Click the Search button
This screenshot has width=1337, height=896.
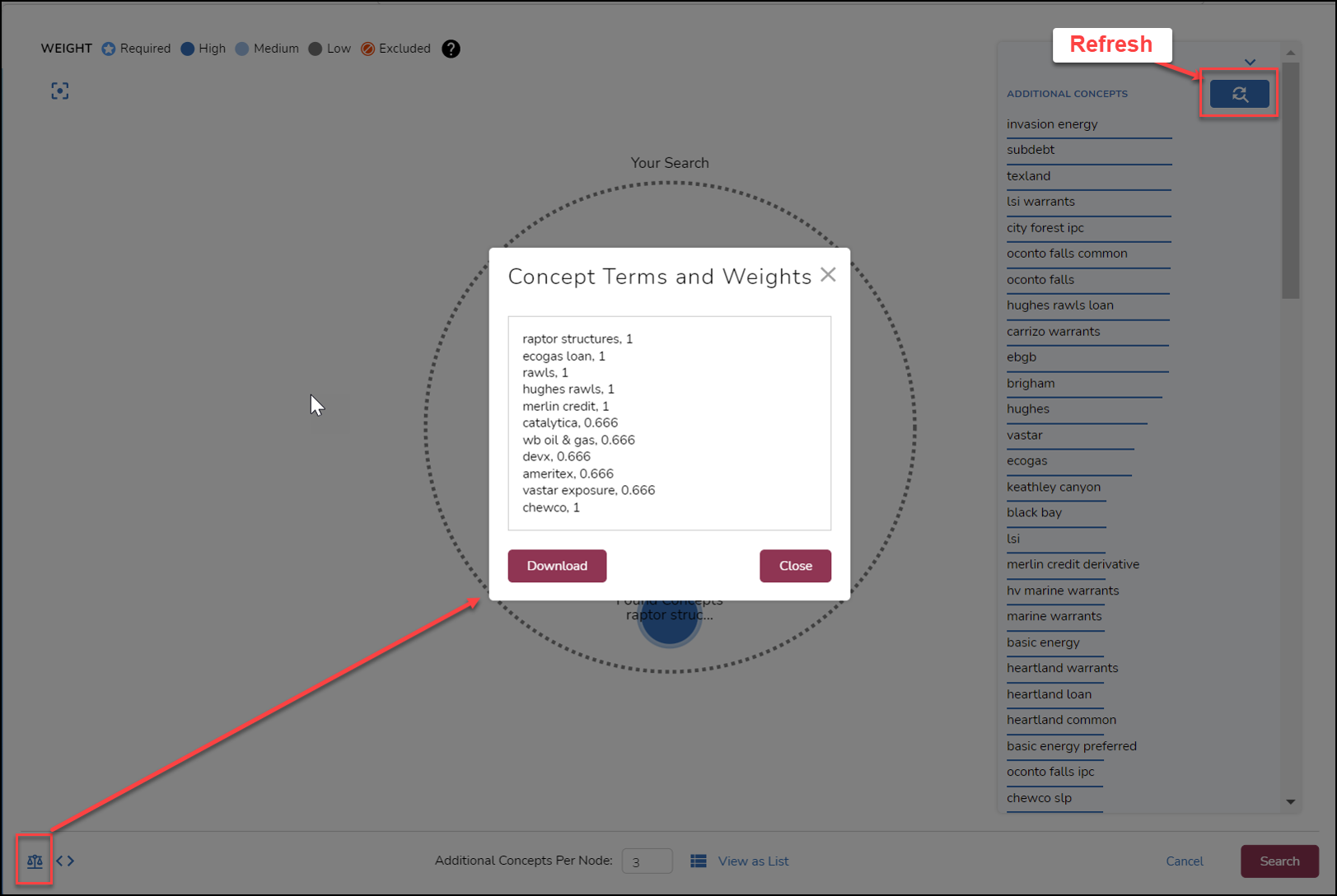click(x=1279, y=861)
